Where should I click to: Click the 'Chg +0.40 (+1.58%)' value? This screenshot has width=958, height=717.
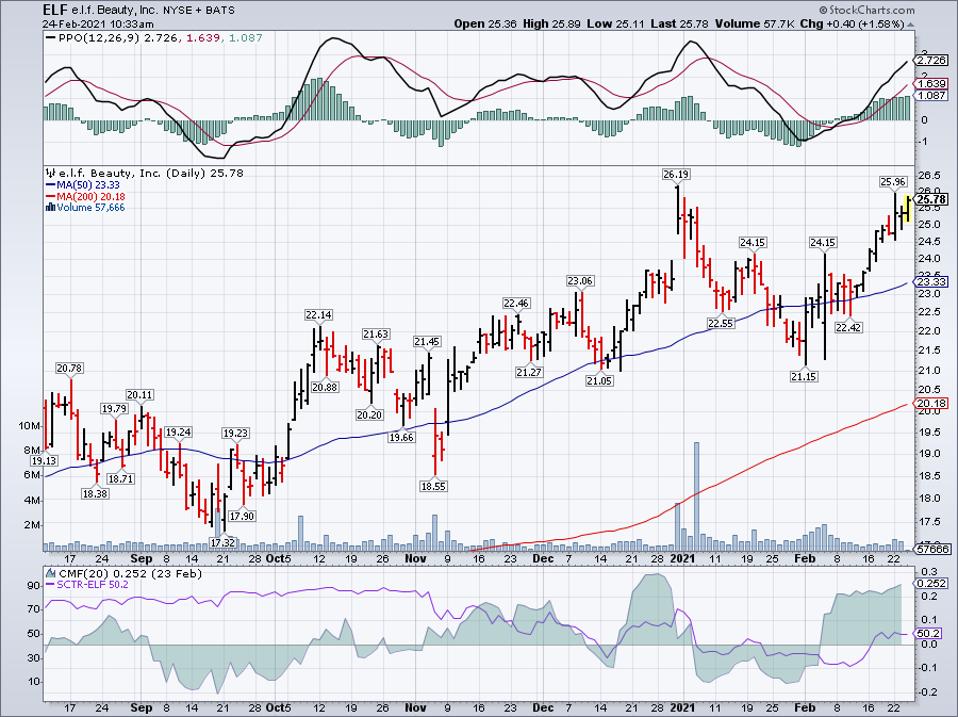(852, 24)
